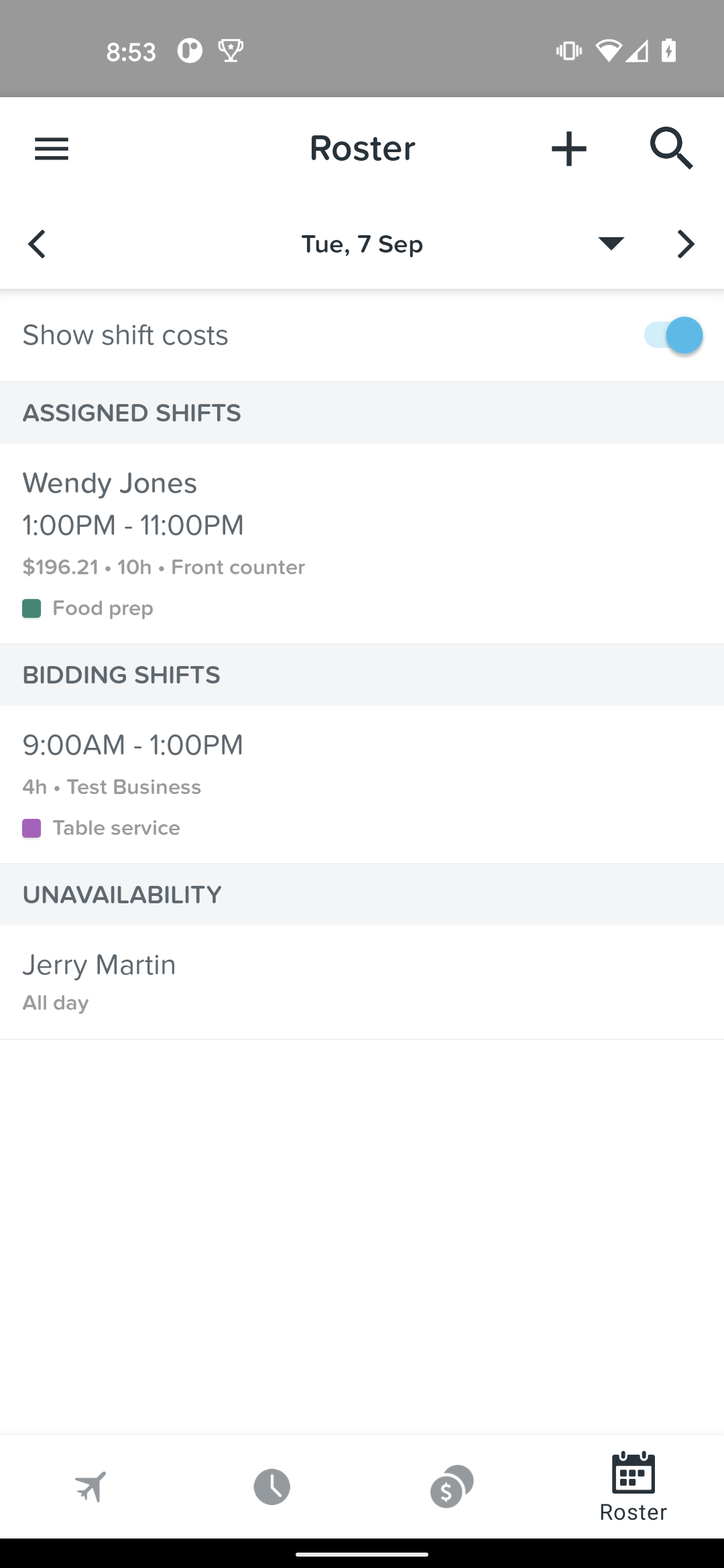Tap the Show shift costs label
724x1568 pixels.
(125, 335)
